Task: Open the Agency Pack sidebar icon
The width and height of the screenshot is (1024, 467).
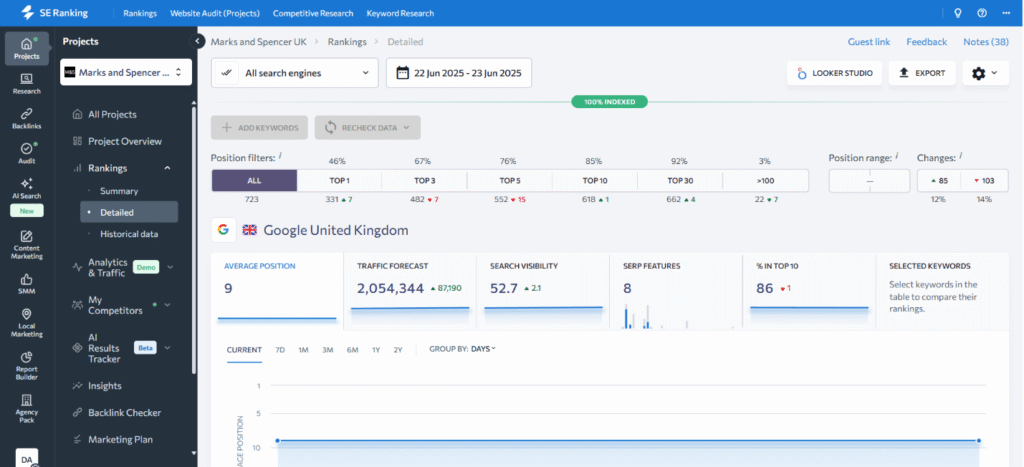Action: (x=27, y=409)
